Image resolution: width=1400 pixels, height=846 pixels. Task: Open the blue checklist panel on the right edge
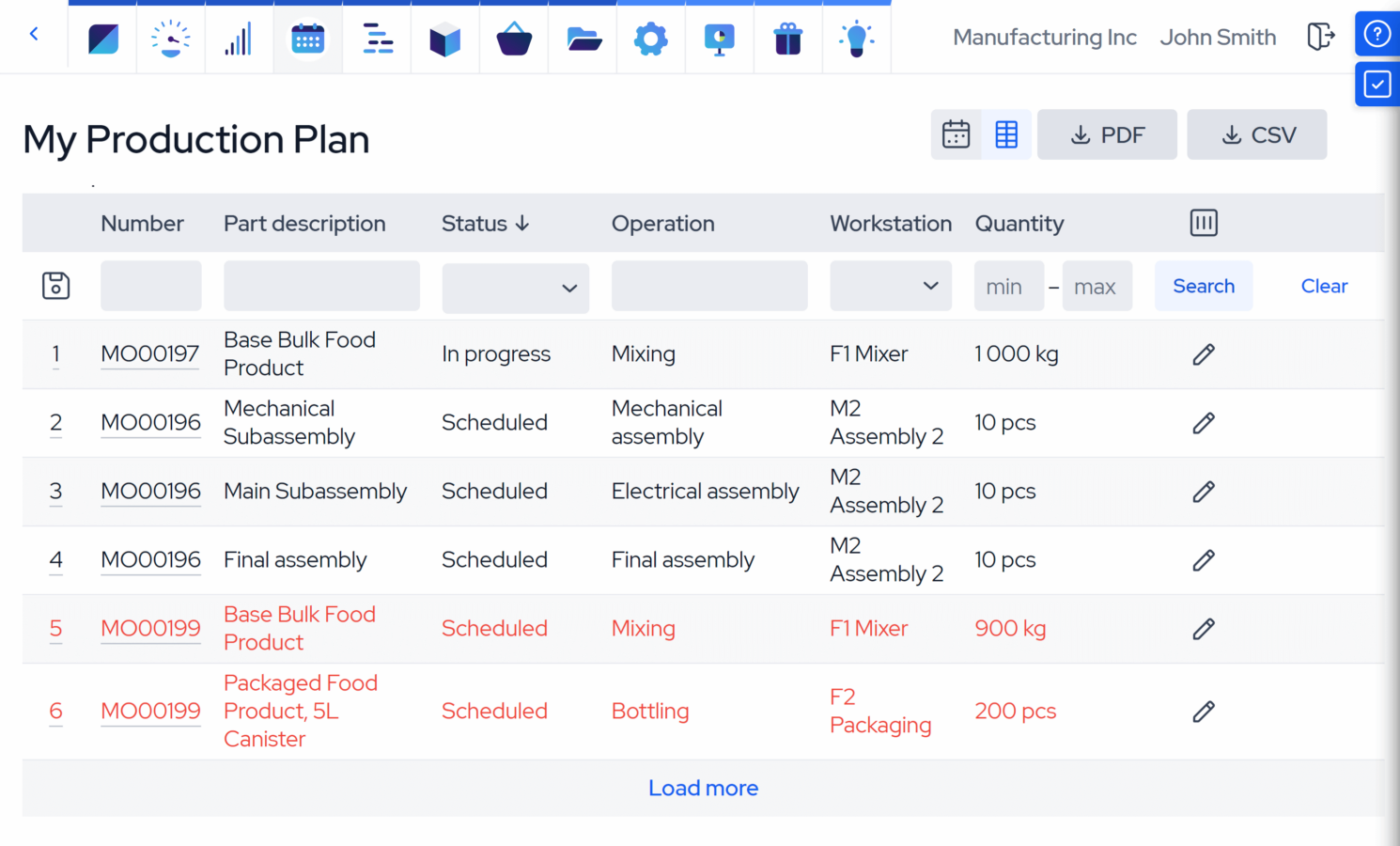1377,84
